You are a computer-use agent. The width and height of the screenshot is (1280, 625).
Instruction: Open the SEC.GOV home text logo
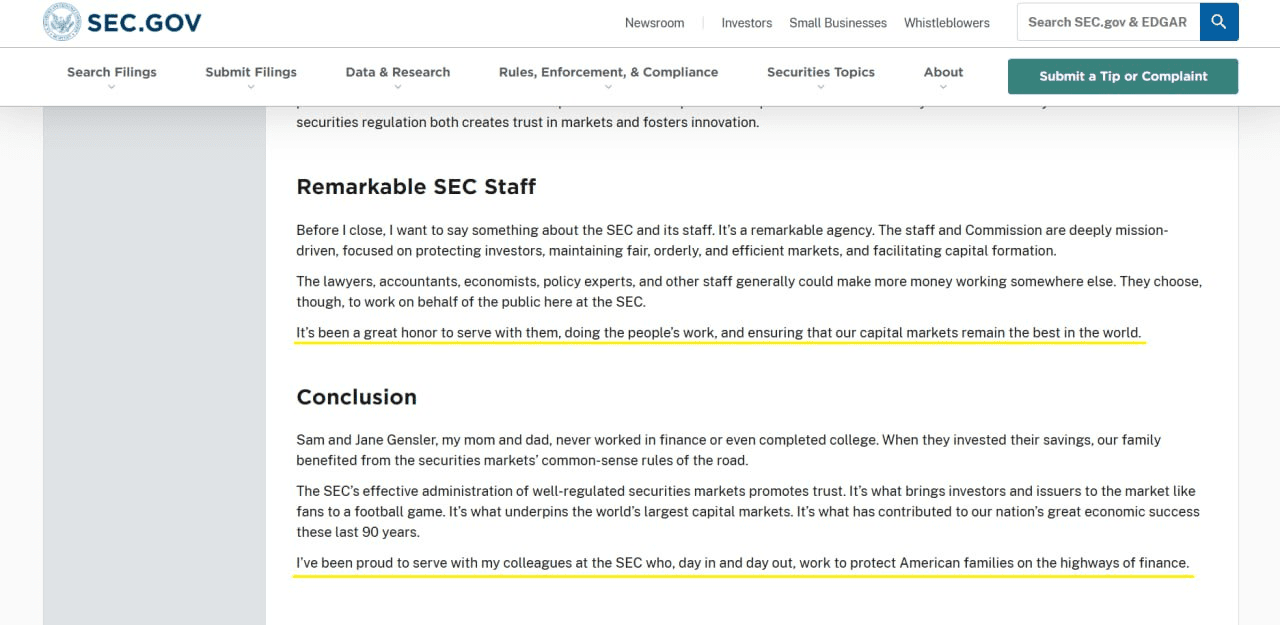[x=144, y=22]
